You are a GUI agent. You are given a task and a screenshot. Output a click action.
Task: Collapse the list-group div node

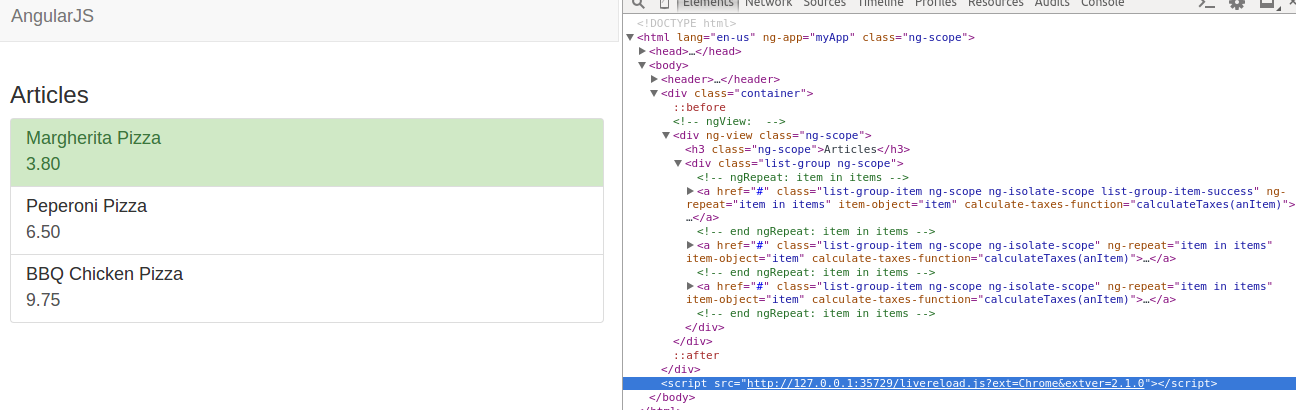coord(678,163)
